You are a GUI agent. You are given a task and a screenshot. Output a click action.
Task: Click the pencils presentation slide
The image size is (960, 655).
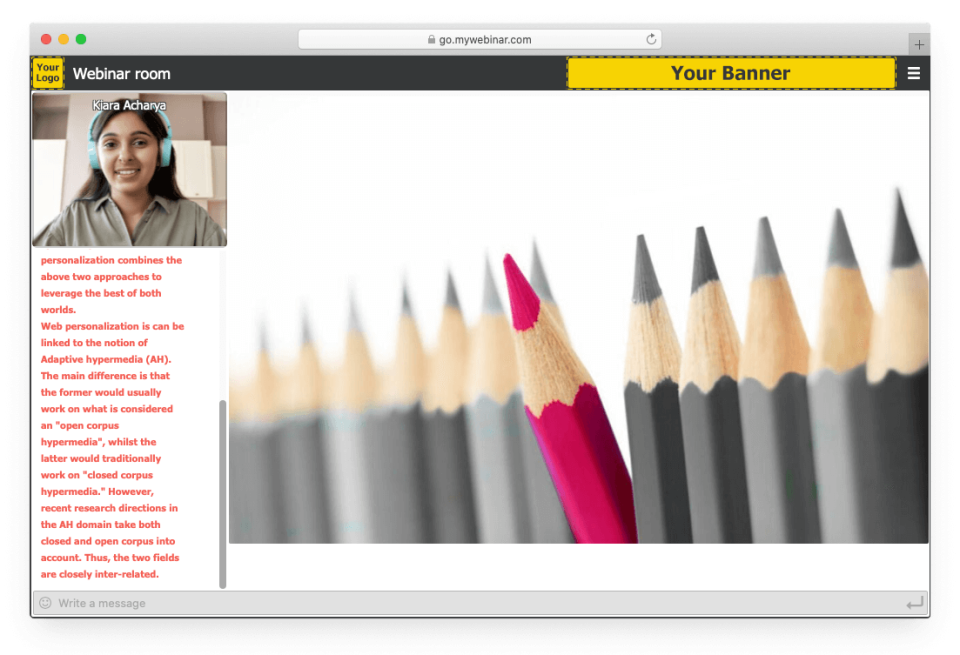pos(579,318)
